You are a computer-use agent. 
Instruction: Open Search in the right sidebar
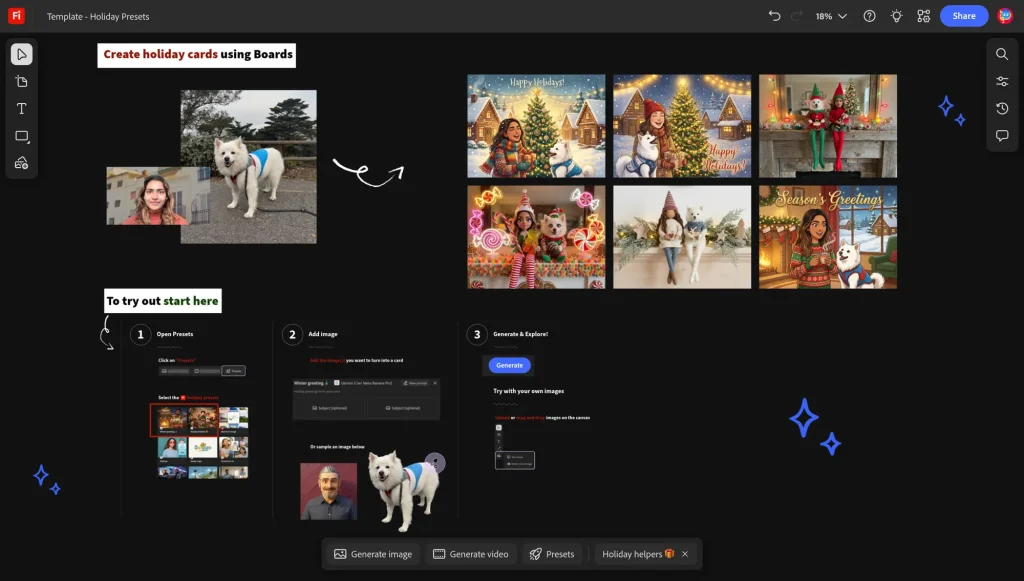click(x=1002, y=54)
